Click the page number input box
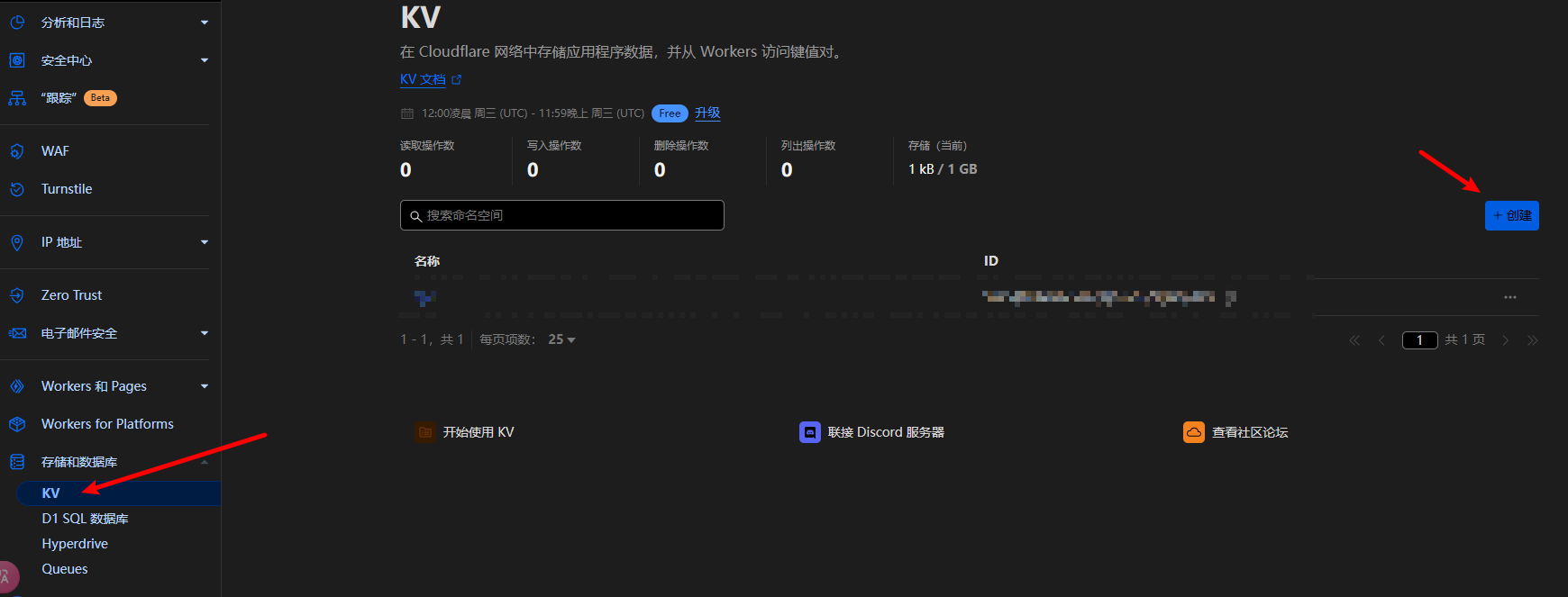The height and width of the screenshot is (597, 1568). [1419, 340]
